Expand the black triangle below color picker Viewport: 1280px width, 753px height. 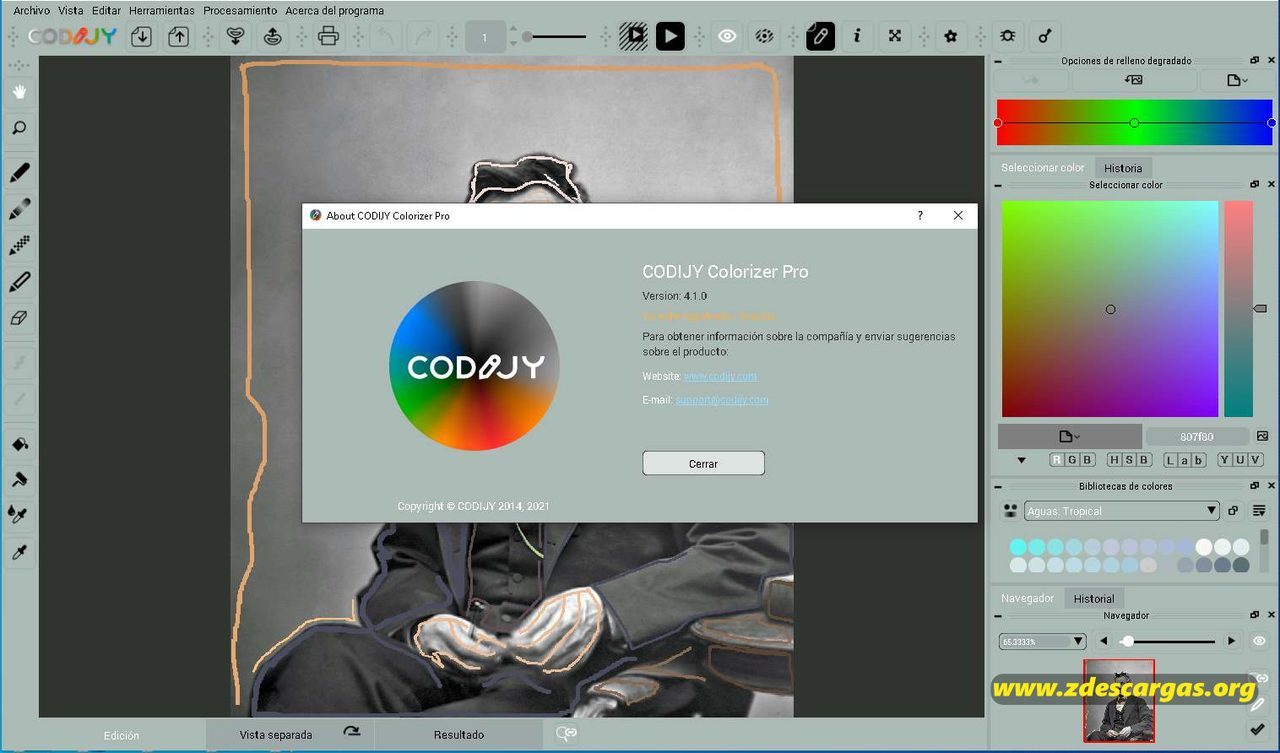click(1021, 461)
